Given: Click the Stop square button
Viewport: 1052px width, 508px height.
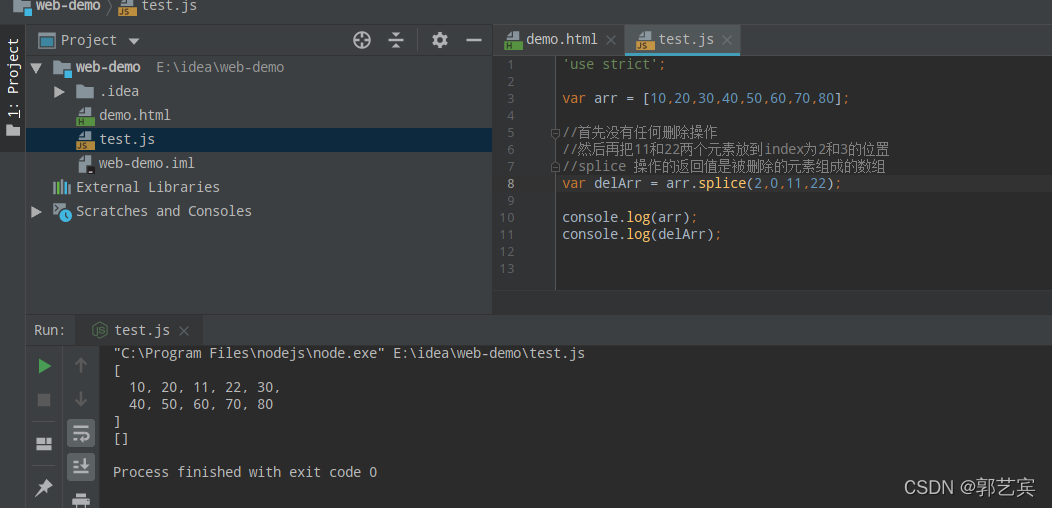Looking at the screenshot, I should (x=44, y=400).
